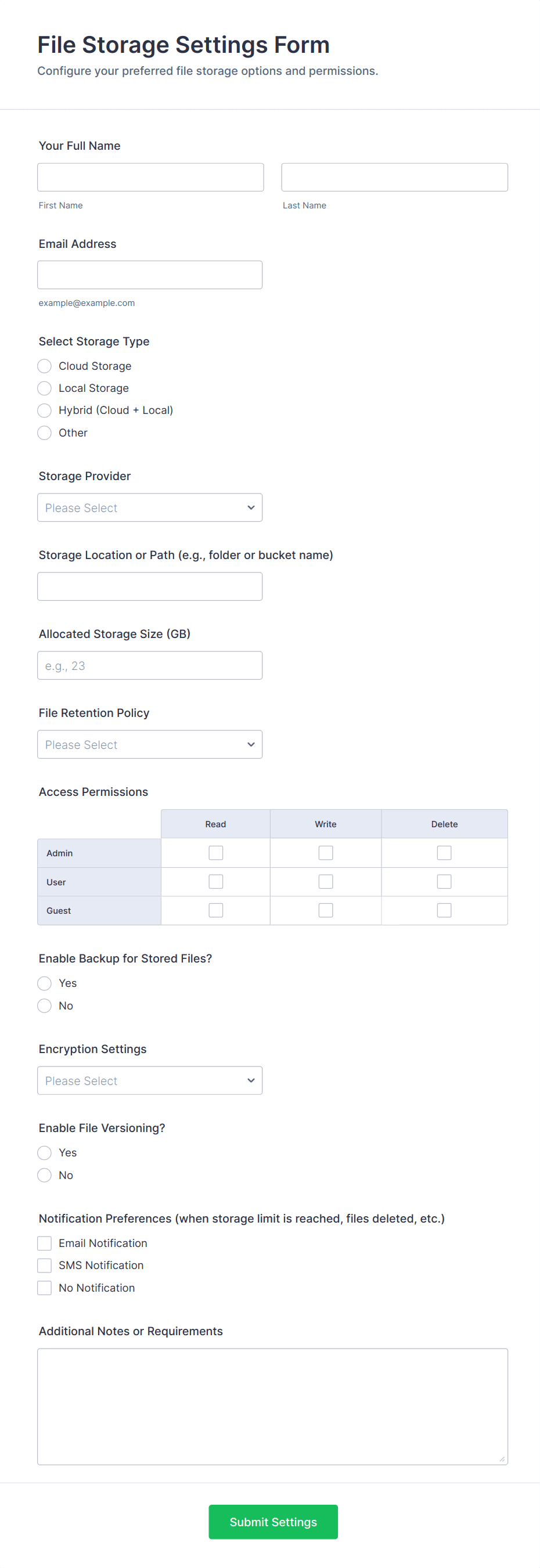Image resolution: width=540 pixels, height=1568 pixels.
Task: Choose Hybrid (Cloud + Local) storage type
Action: [45, 410]
